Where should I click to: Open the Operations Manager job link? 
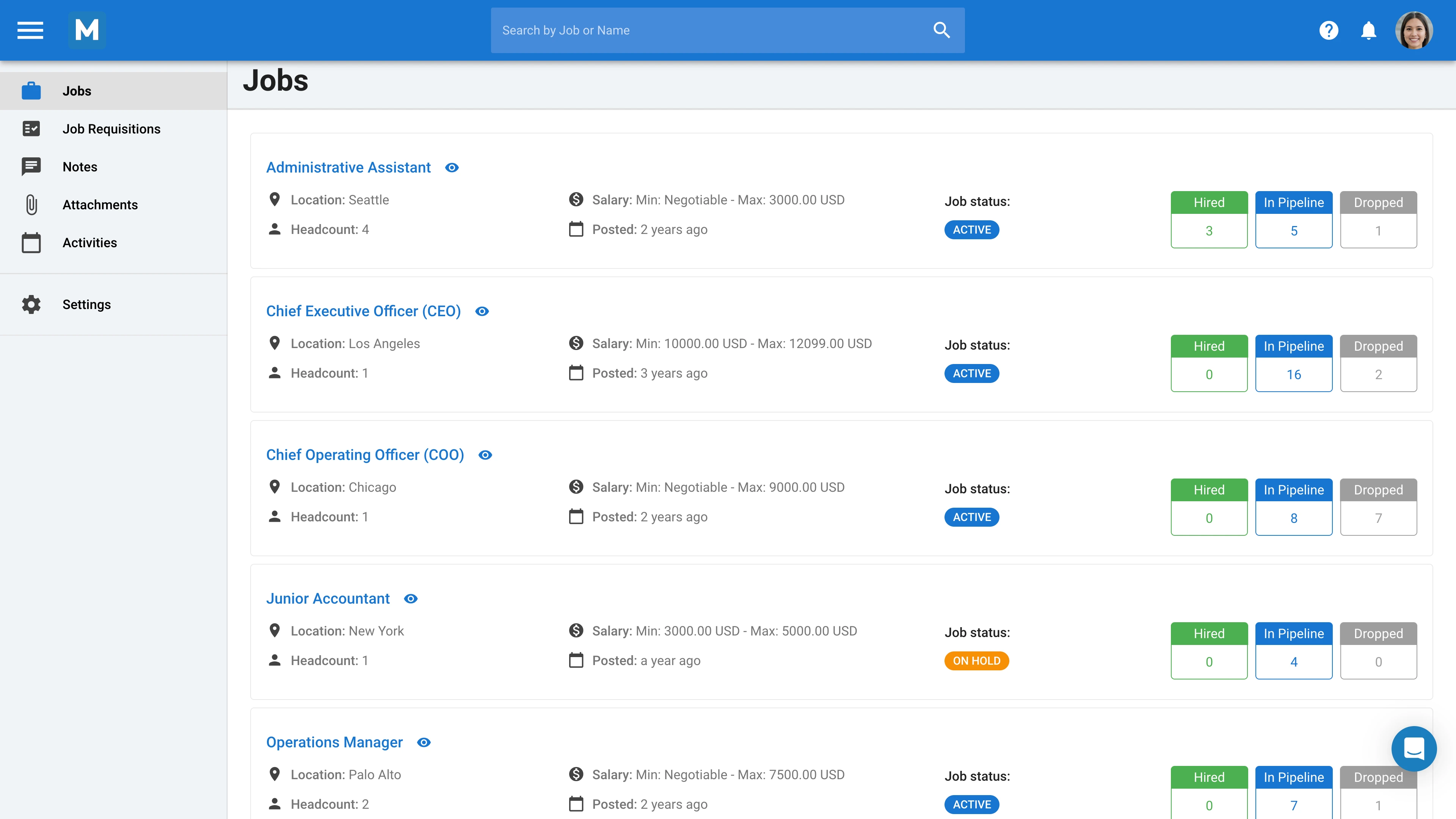click(334, 742)
